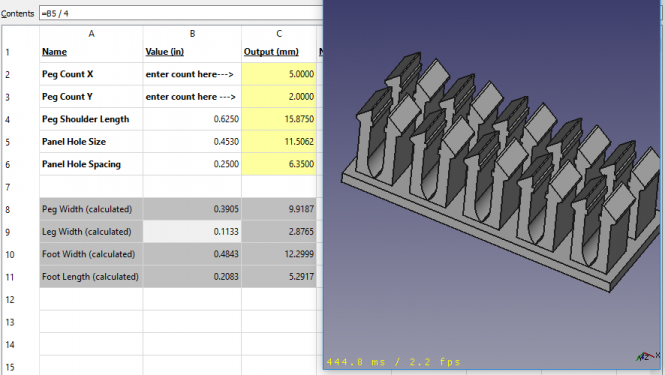Select the 'Peg Count X' cell
This screenshot has width=665, height=375.
click(91, 74)
